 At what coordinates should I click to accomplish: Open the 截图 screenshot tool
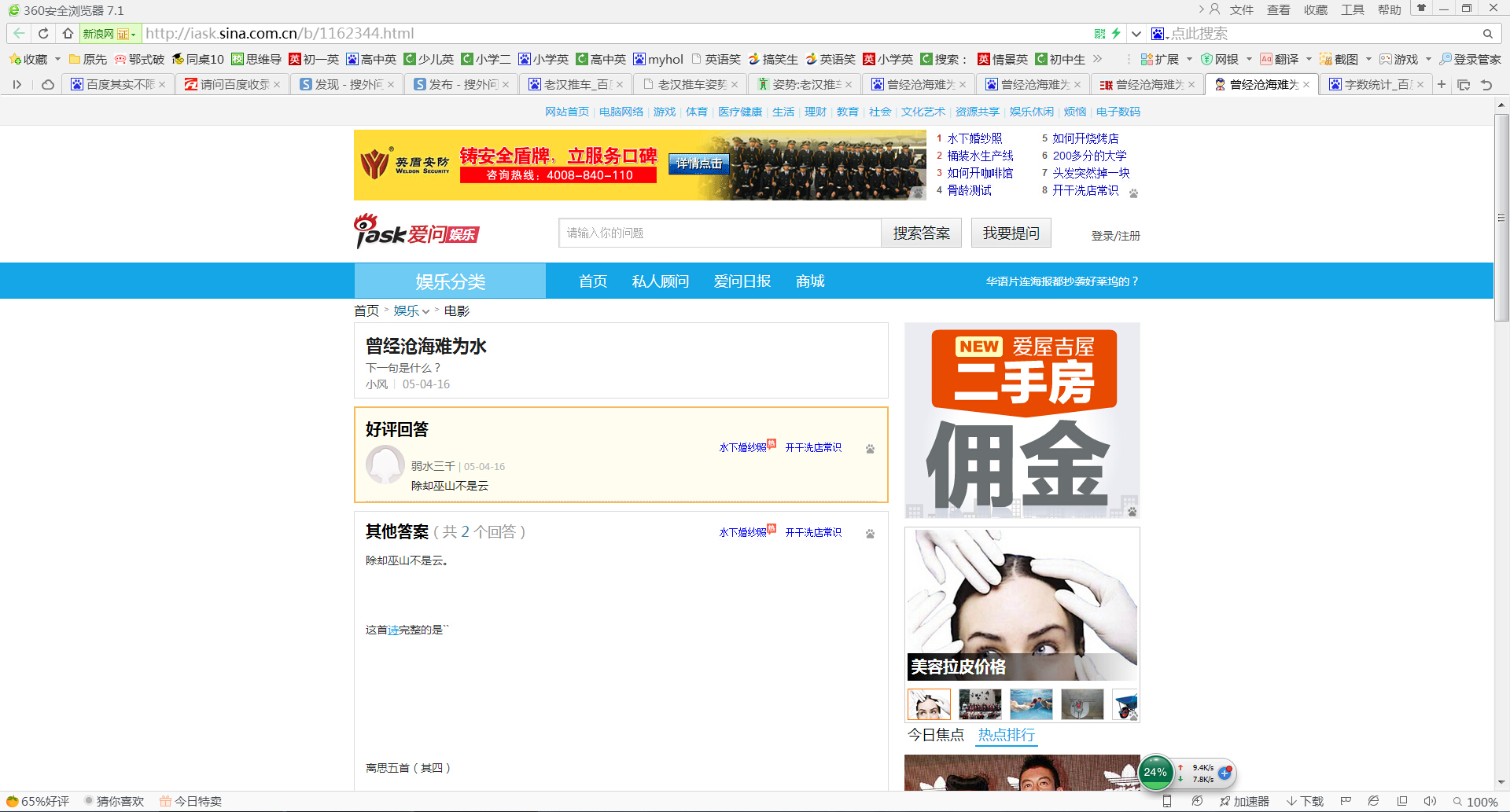[1338, 59]
